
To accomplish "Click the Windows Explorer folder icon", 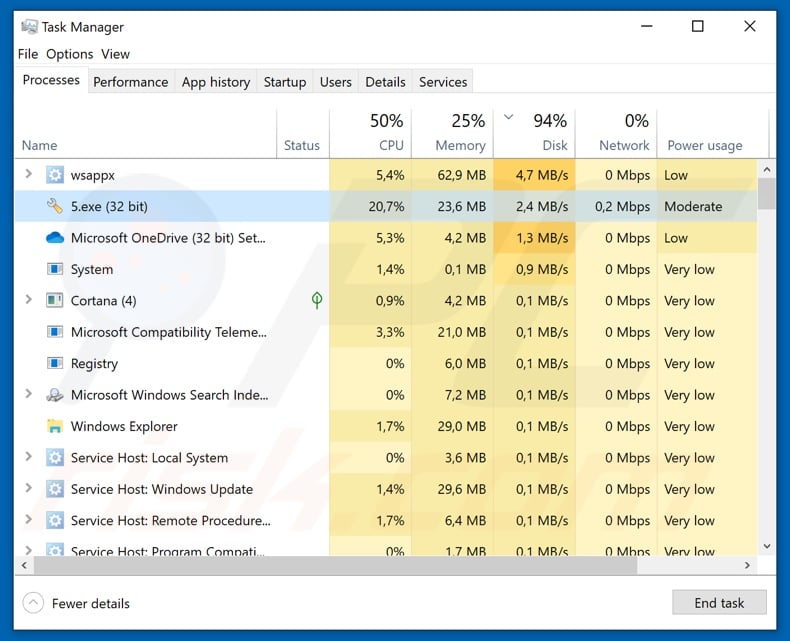I will (x=54, y=426).
